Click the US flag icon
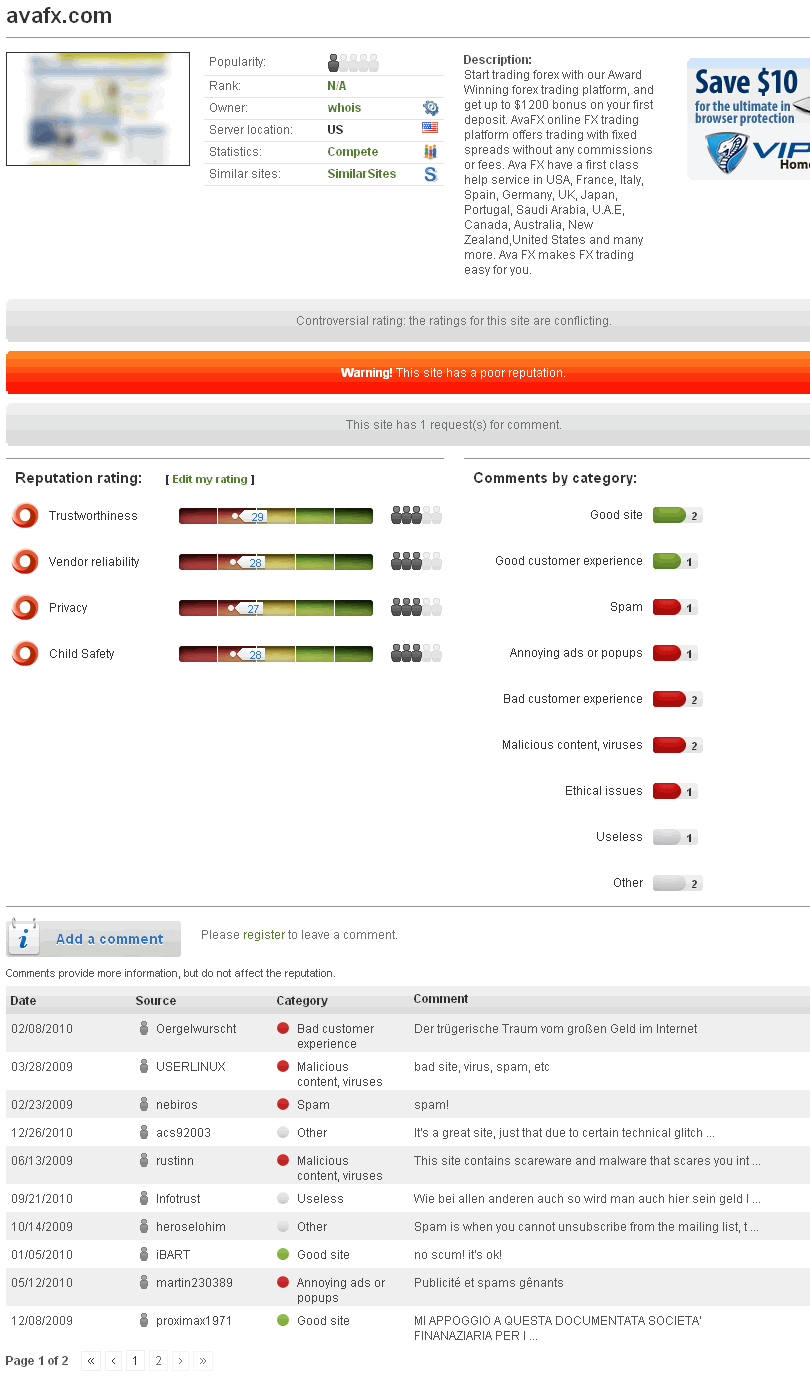810x1379 pixels. [430, 129]
